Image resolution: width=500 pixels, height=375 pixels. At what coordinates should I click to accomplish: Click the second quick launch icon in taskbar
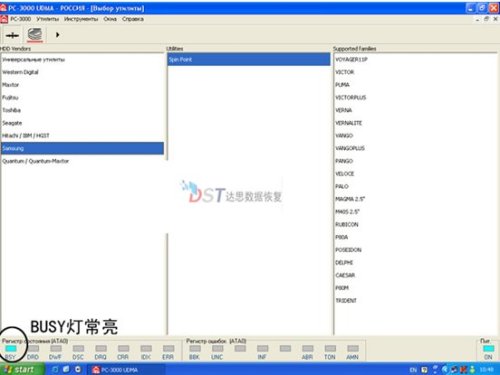(x=66, y=369)
